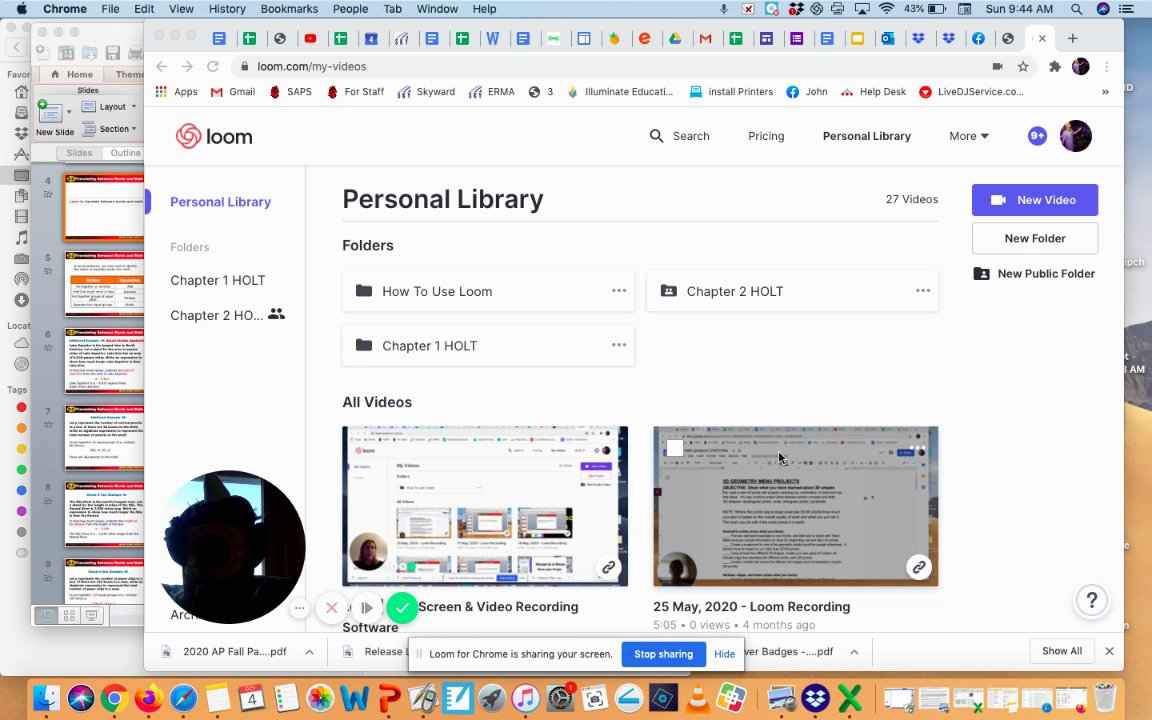Viewport: 1152px width, 720px height.
Task: Open the Apps bookmark shortcut
Action: [176, 92]
